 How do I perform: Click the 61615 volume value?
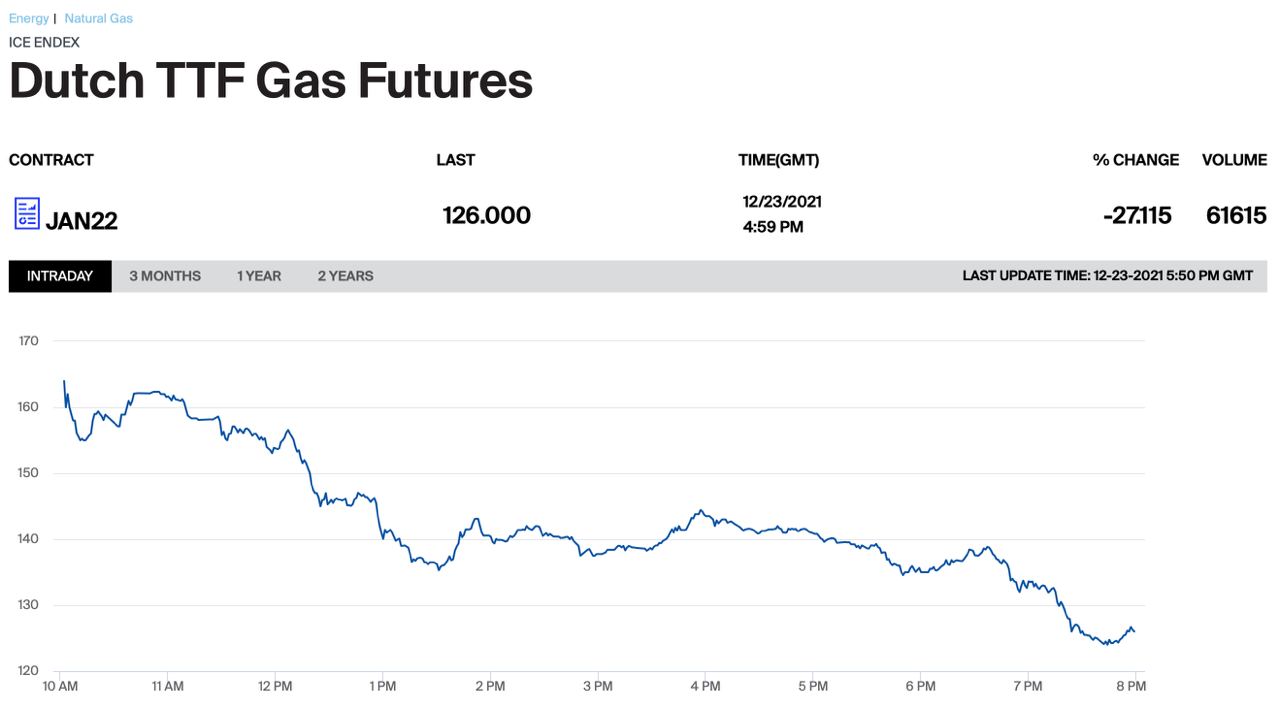click(1236, 215)
